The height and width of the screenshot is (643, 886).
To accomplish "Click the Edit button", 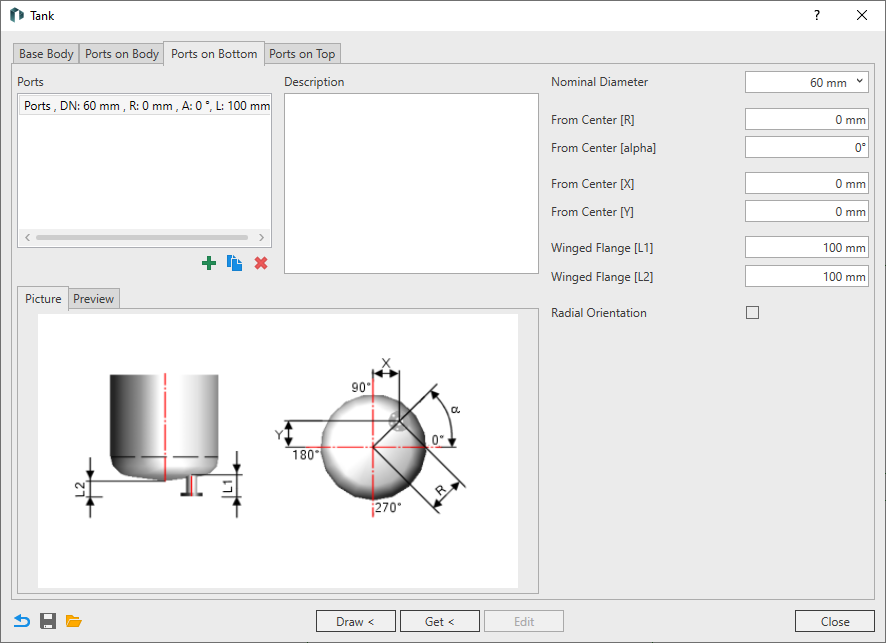I will (x=524, y=622).
